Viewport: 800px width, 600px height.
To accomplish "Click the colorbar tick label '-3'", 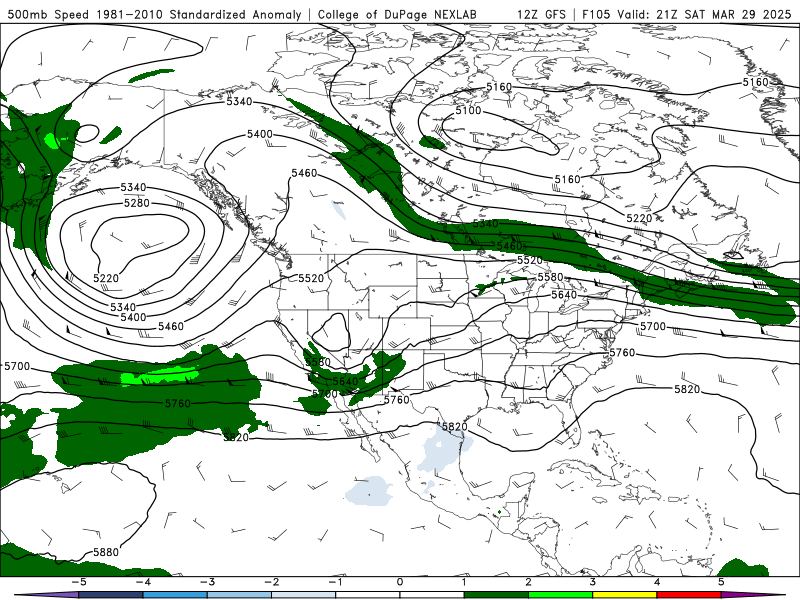I will pyautogui.click(x=207, y=582).
